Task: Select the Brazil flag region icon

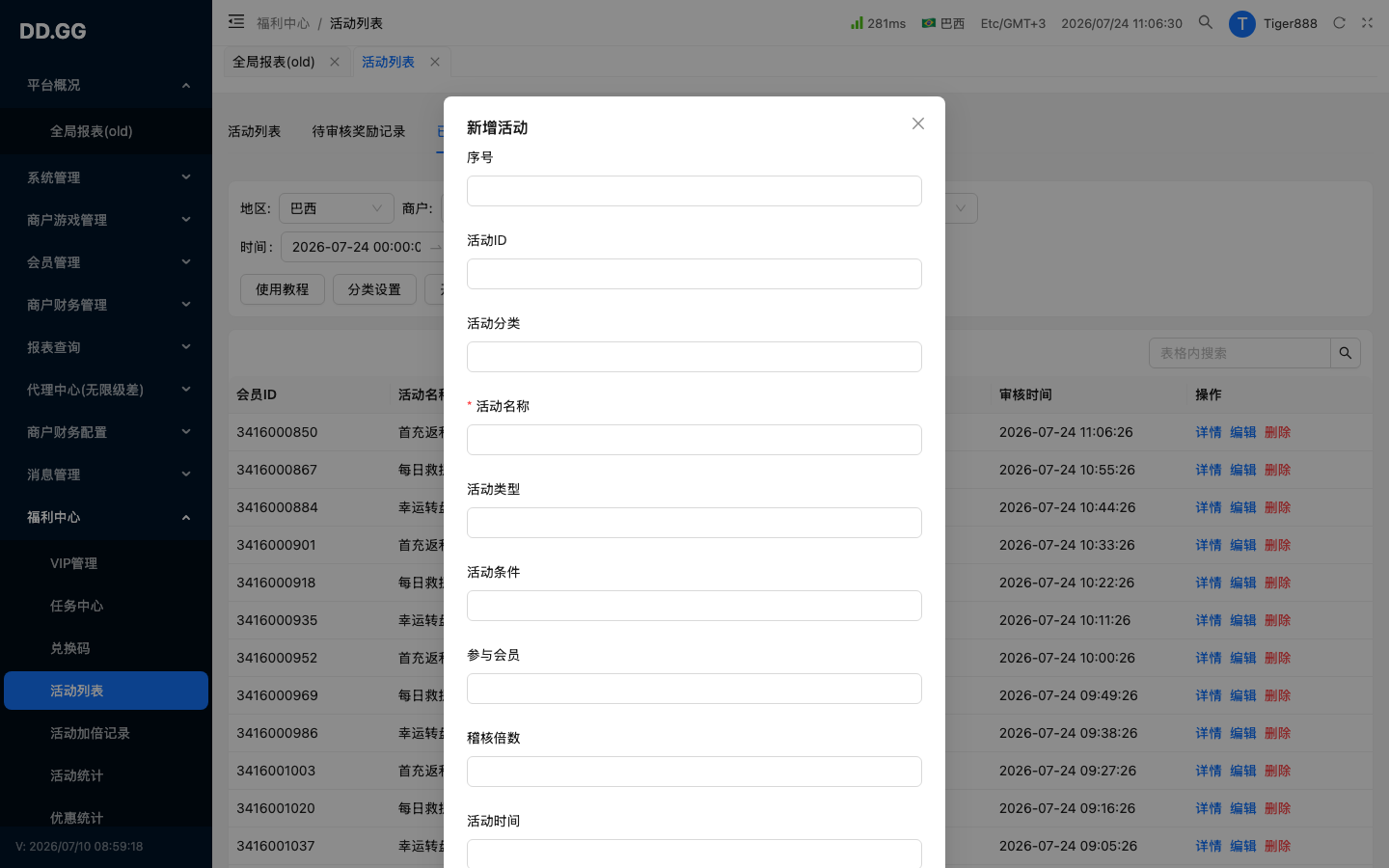Action: pos(929,22)
